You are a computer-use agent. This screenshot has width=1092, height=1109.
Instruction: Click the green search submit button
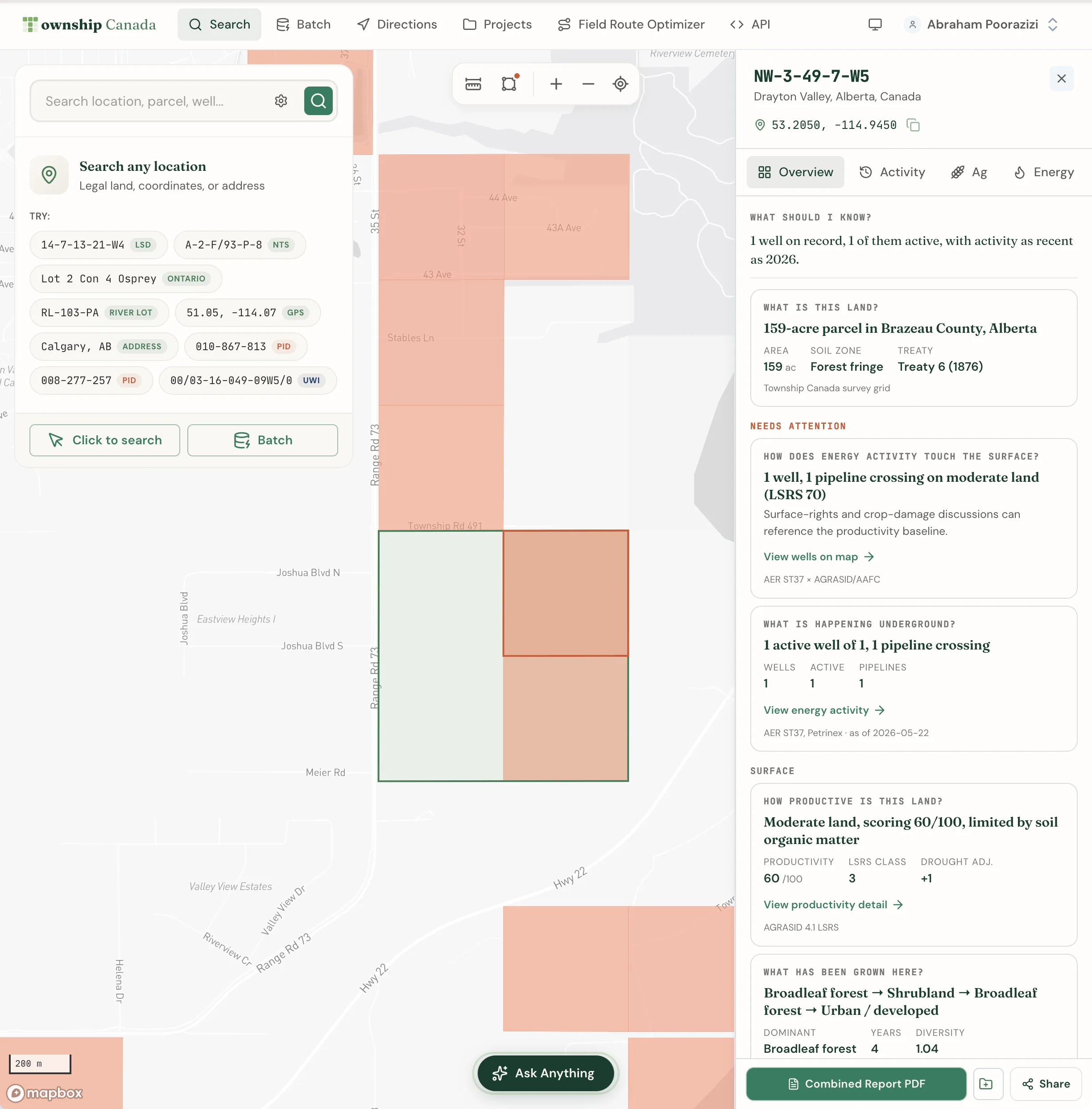click(x=318, y=101)
